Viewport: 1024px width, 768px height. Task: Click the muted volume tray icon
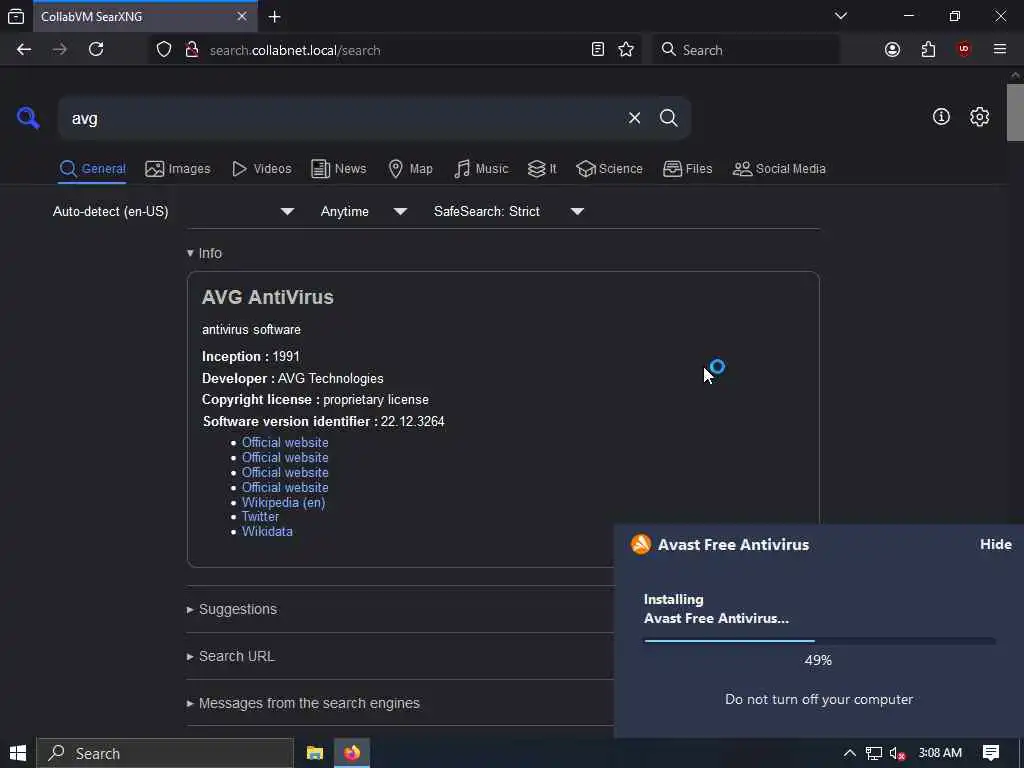click(x=898, y=754)
